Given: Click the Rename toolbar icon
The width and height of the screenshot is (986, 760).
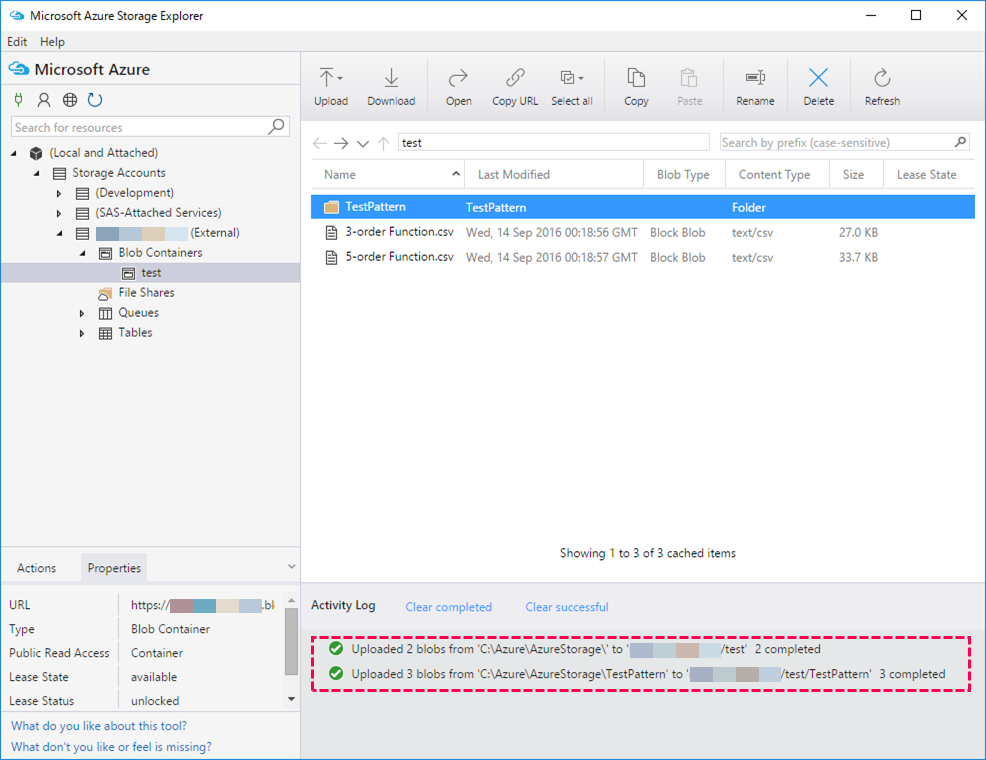Looking at the screenshot, I should click(755, 78).
